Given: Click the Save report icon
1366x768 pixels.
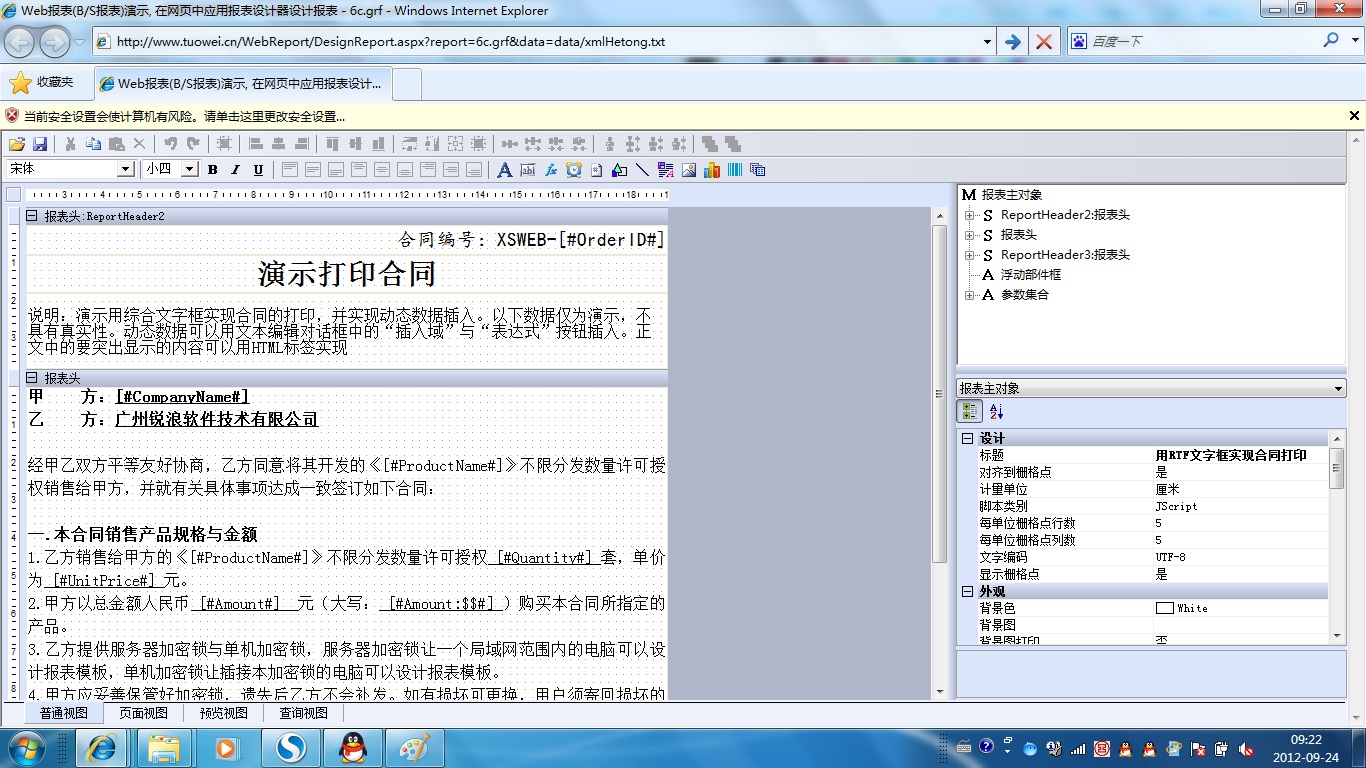Looking at the screenshot, I should click(x=40, y=144).
